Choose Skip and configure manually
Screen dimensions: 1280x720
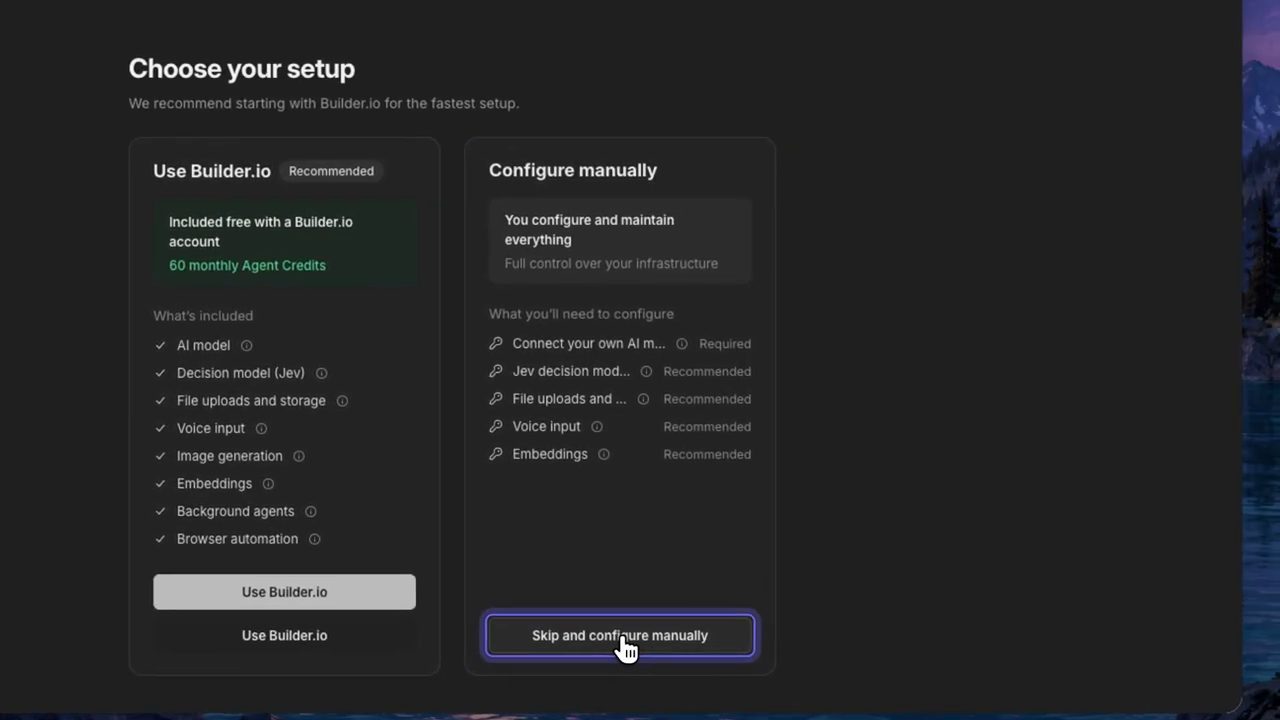click(x=620, y=636)
